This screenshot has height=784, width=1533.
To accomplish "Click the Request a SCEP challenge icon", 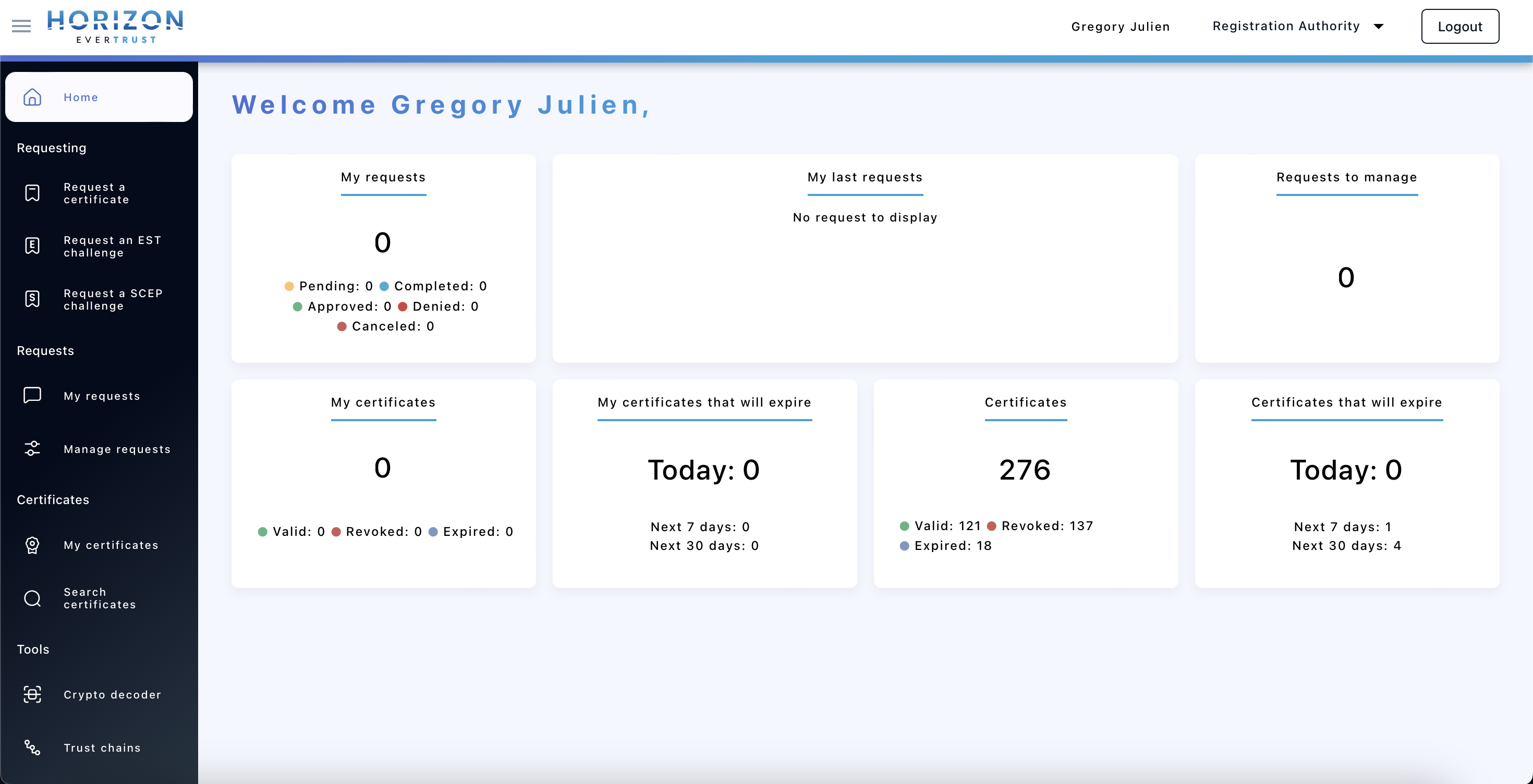I will click(32, 299).
